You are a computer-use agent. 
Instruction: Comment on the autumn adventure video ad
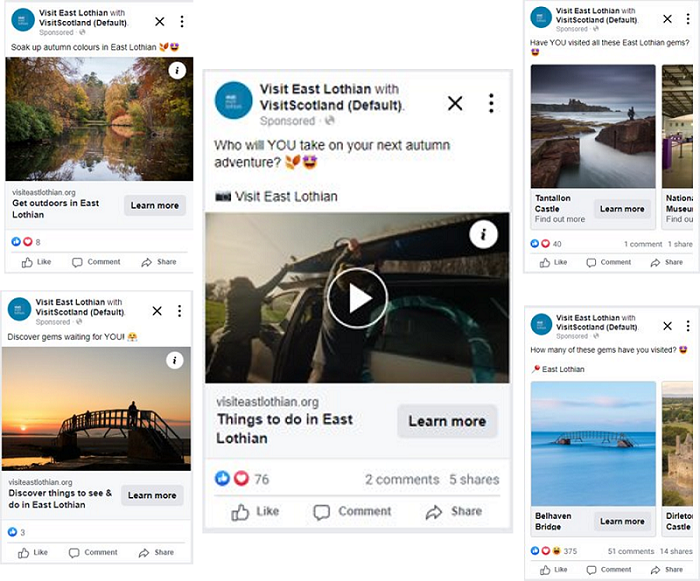coord(352,512)
